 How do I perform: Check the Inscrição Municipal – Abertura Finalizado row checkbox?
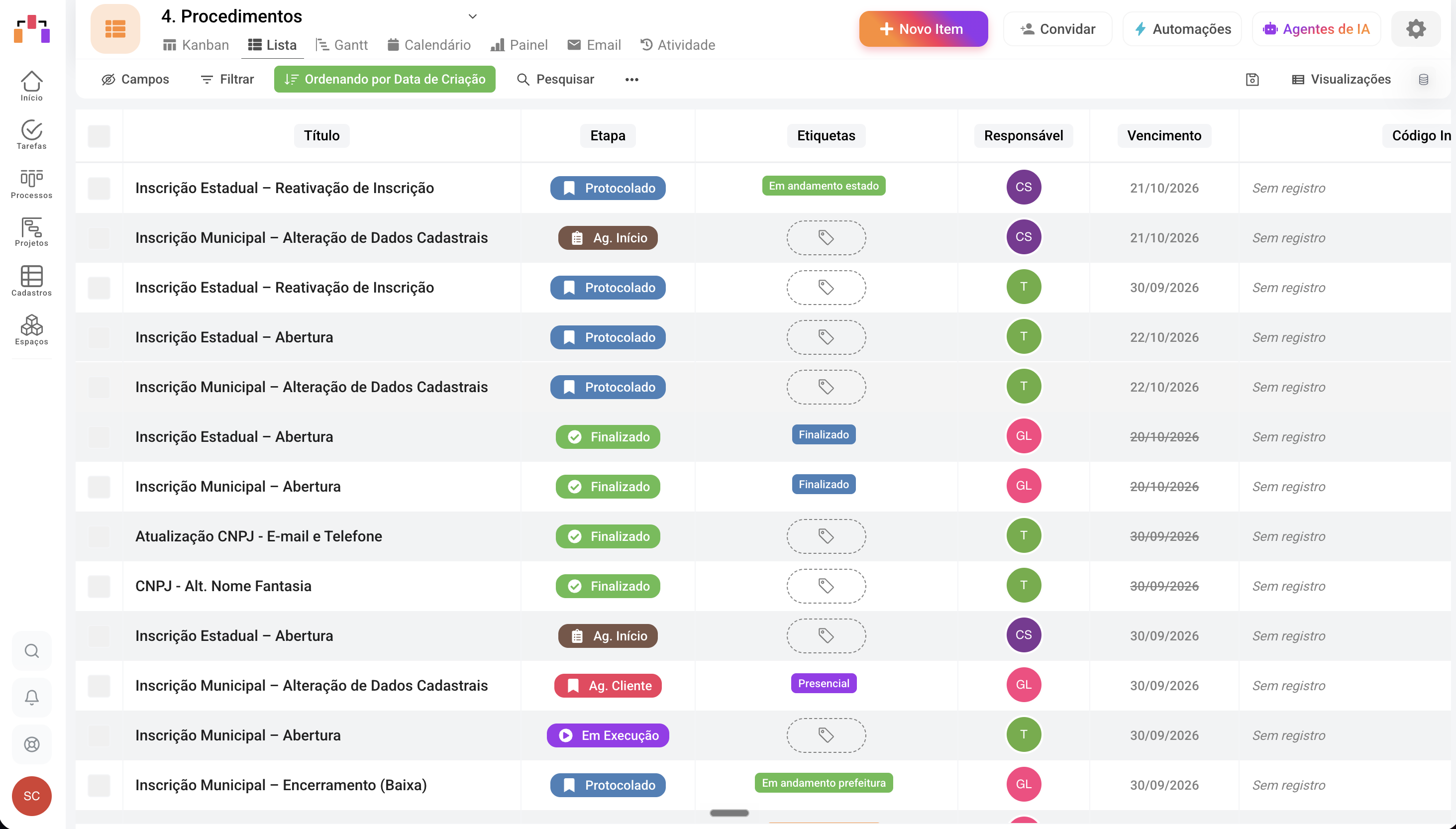tap(99, 487)
